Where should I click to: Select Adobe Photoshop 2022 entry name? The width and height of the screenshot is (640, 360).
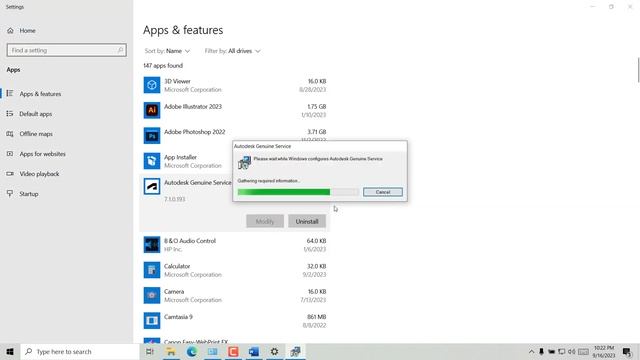click(195, 132)
